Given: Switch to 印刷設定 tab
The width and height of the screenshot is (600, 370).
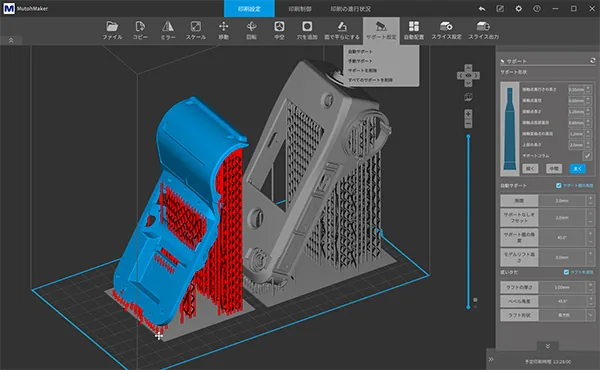Looking at the screenshot, I should click(249, 8).
